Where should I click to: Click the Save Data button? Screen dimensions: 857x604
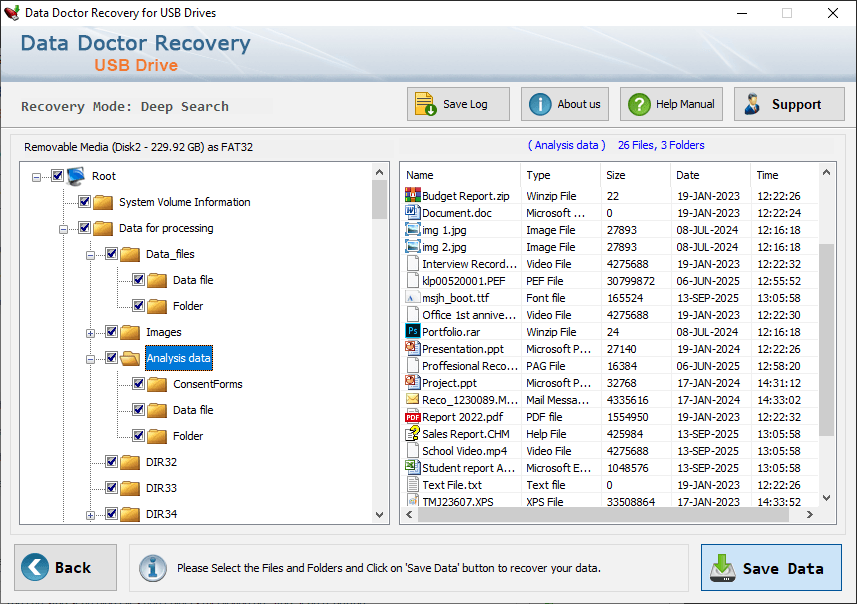[771, 568]
